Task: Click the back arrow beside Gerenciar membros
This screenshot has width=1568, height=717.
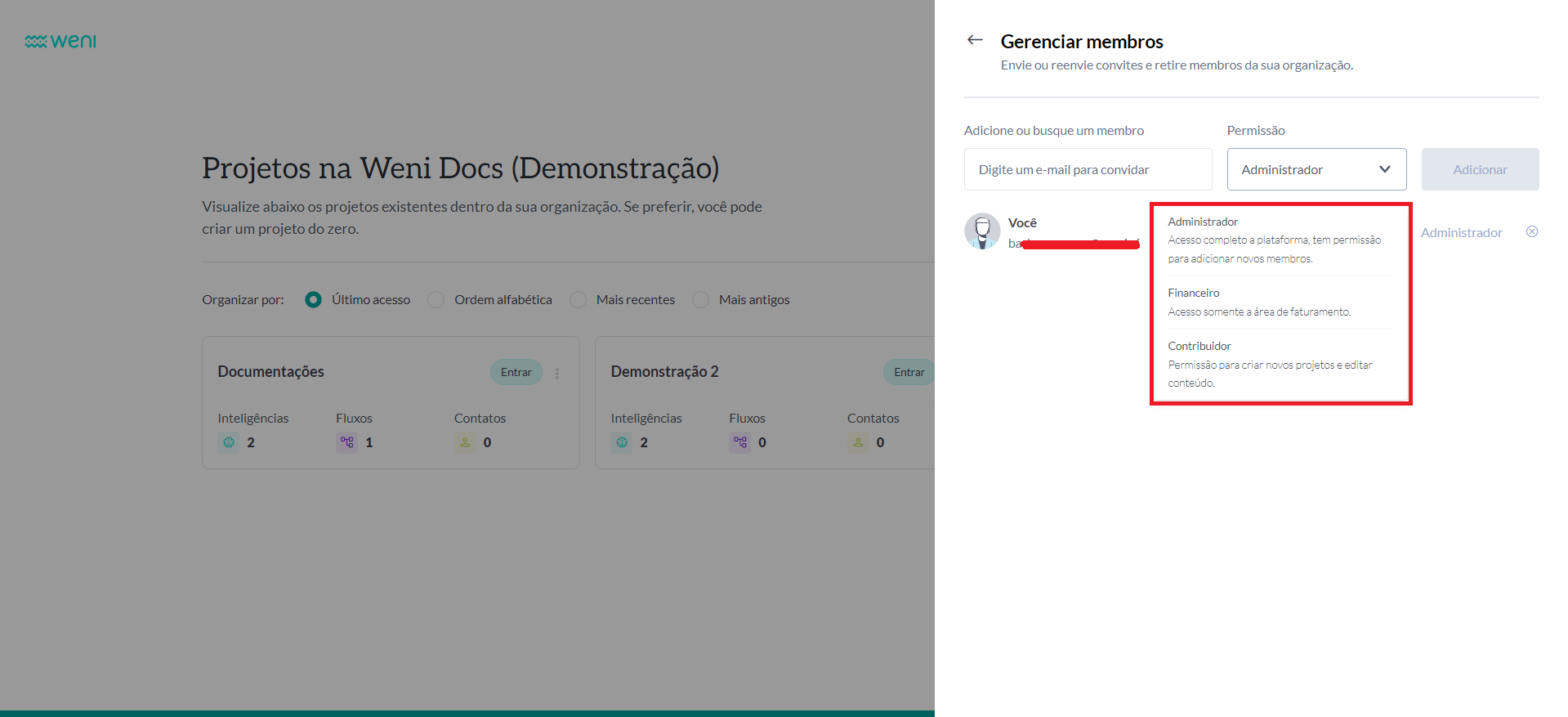Action: [975, 40]
